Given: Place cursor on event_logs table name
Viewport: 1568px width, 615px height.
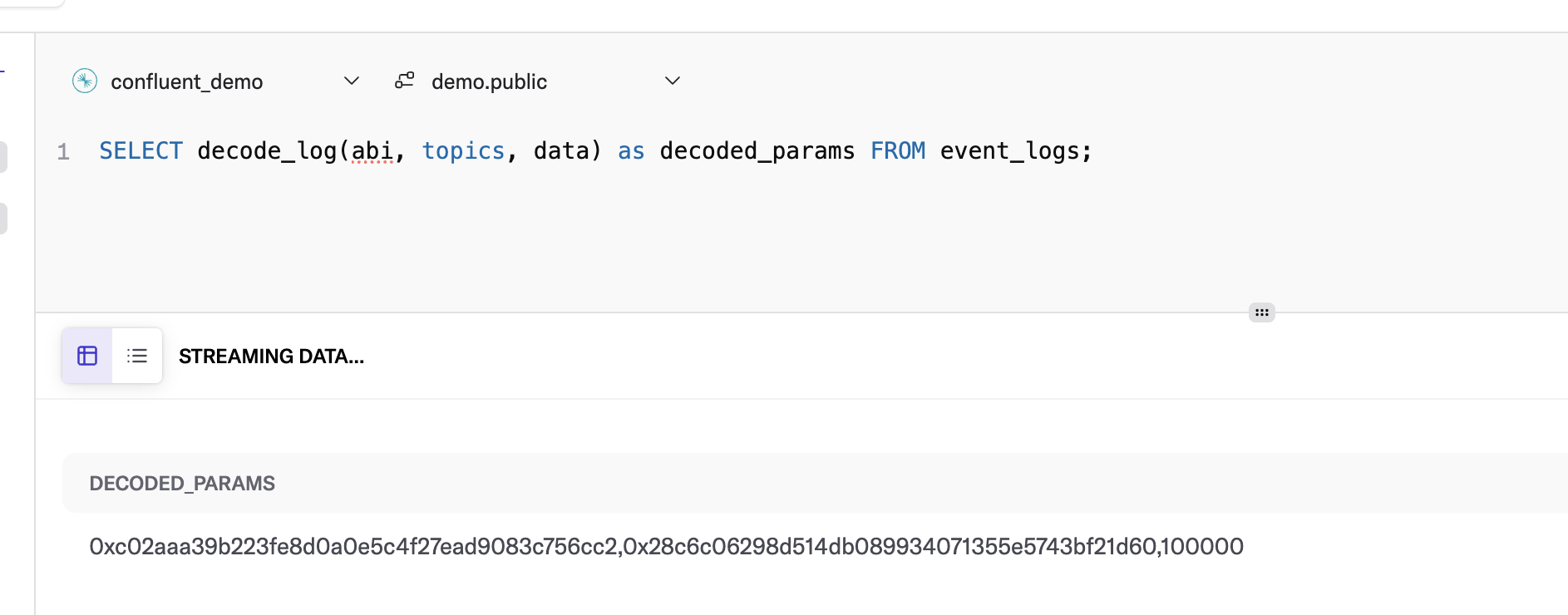Looking at the screenshot, I should pos(1009,150).
